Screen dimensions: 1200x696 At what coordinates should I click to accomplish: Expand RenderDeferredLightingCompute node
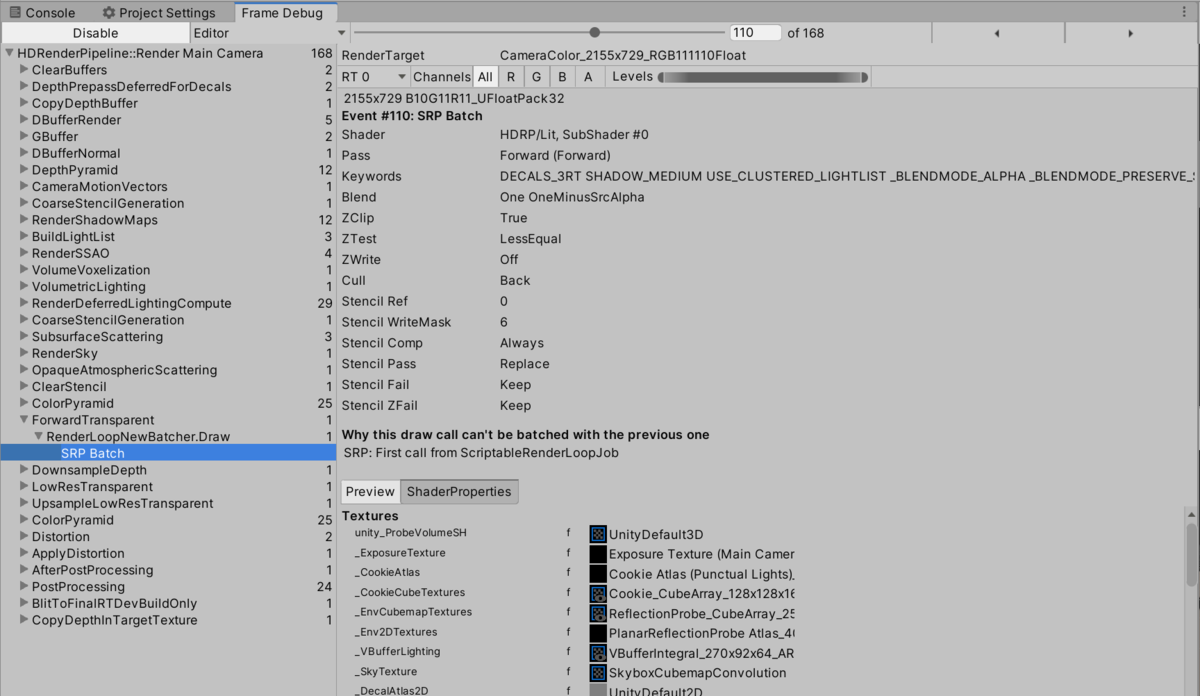coord(25,303)
